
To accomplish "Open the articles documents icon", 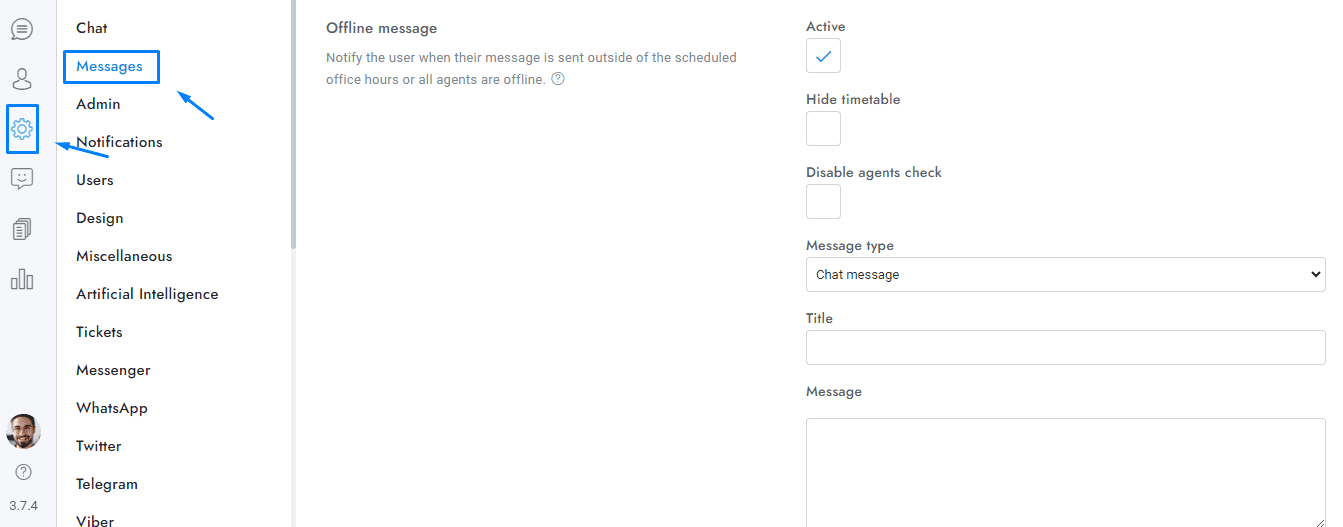I will (x=22, y=229).
